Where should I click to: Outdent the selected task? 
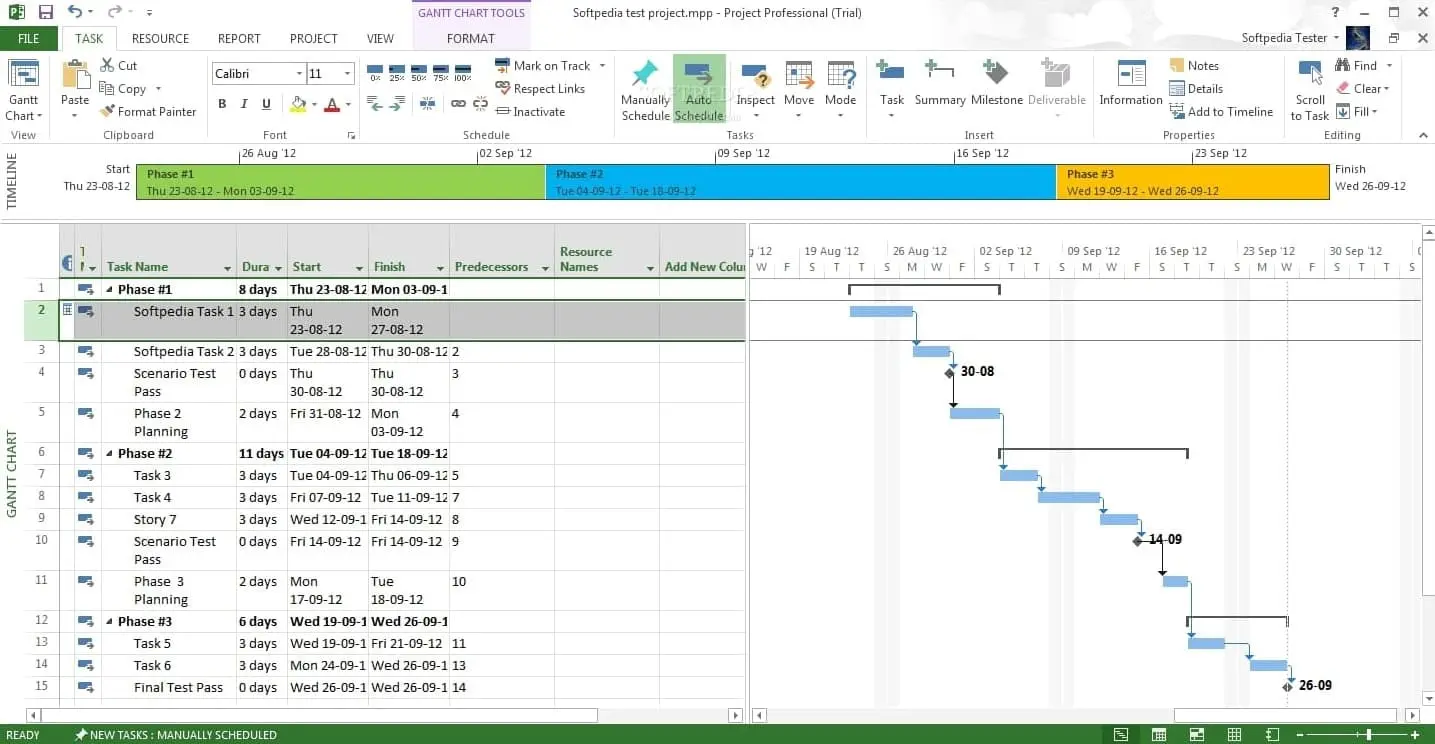pyautogui.click(x=375, y=103)
